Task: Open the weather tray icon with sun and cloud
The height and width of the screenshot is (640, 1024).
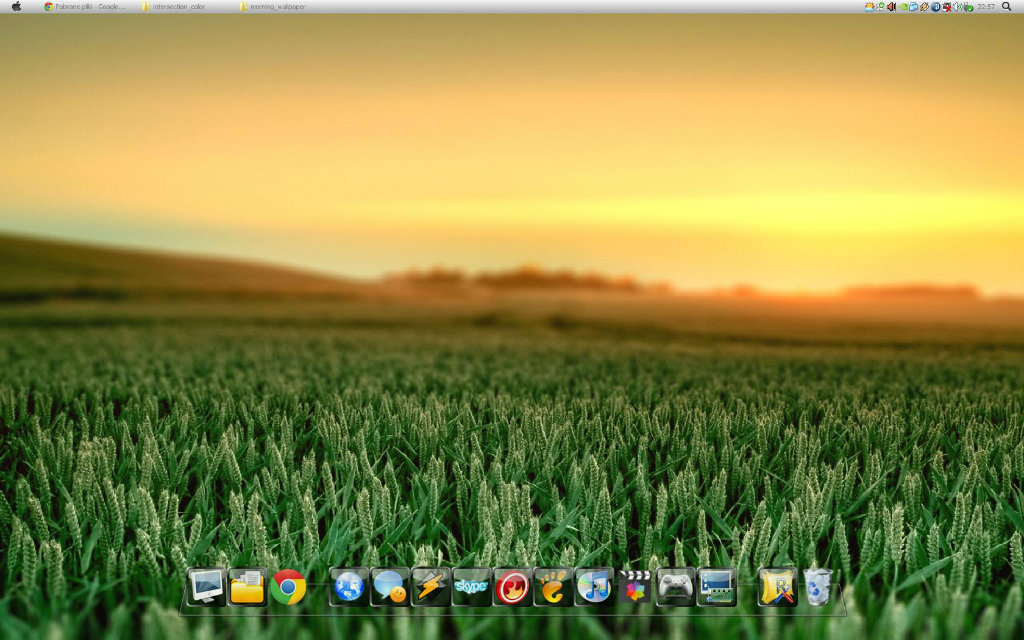Action: tap(870, 7)
